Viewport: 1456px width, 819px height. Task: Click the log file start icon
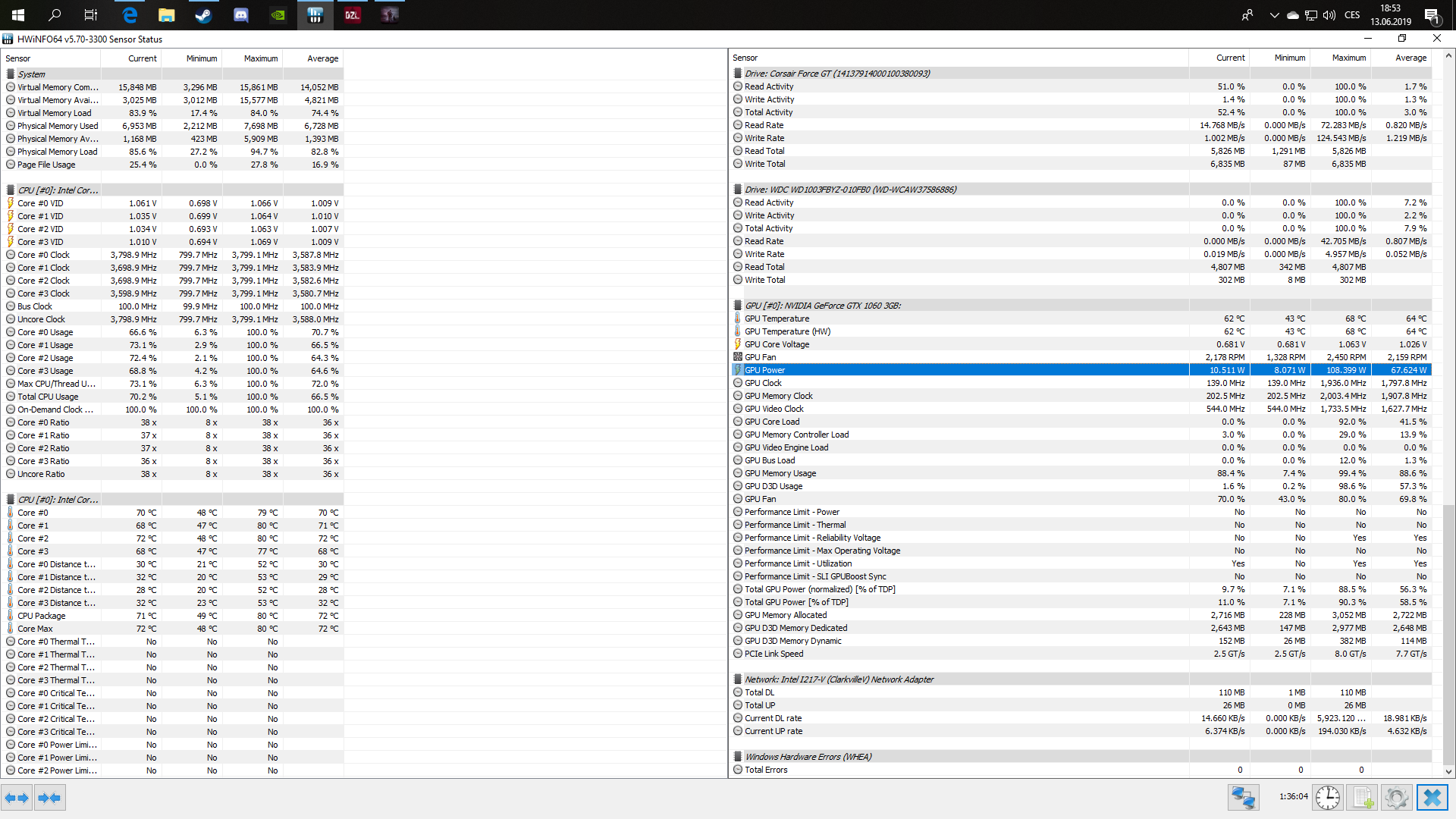click(1362, 798)
